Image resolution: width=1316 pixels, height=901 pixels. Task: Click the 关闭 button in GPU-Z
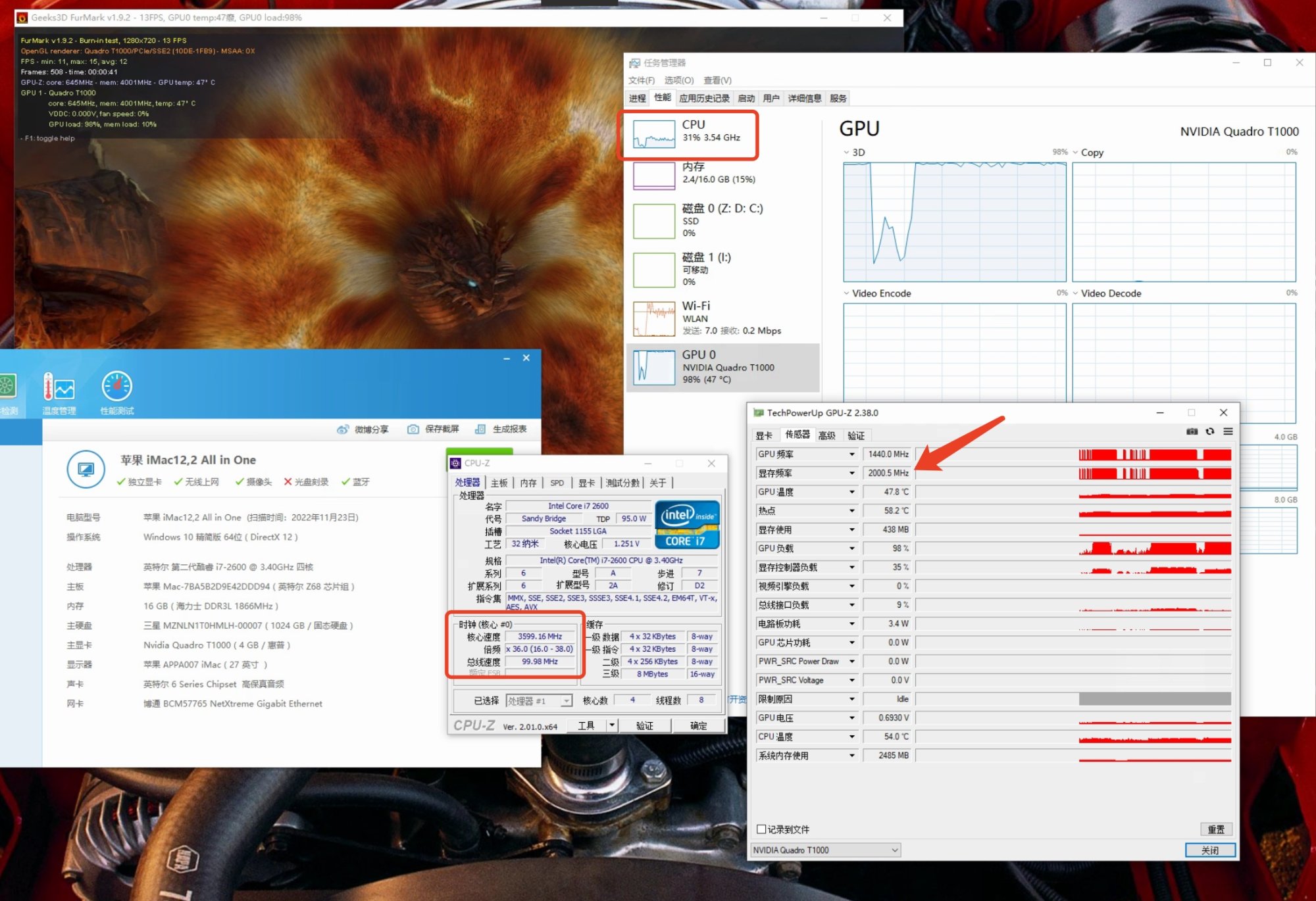(x=1210, y=850)
